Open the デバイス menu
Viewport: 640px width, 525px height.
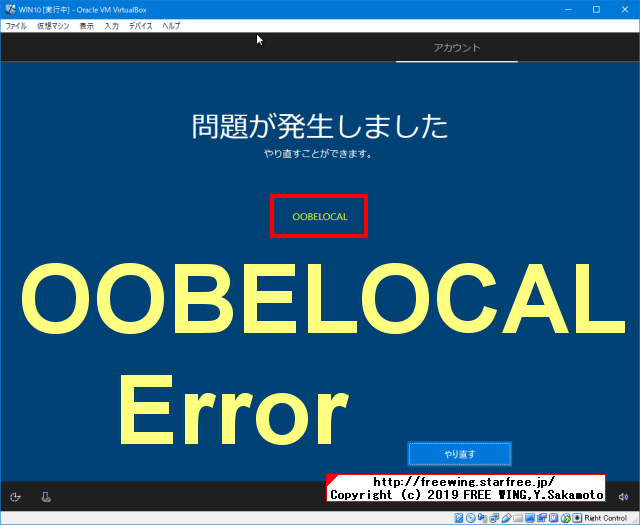140,26
